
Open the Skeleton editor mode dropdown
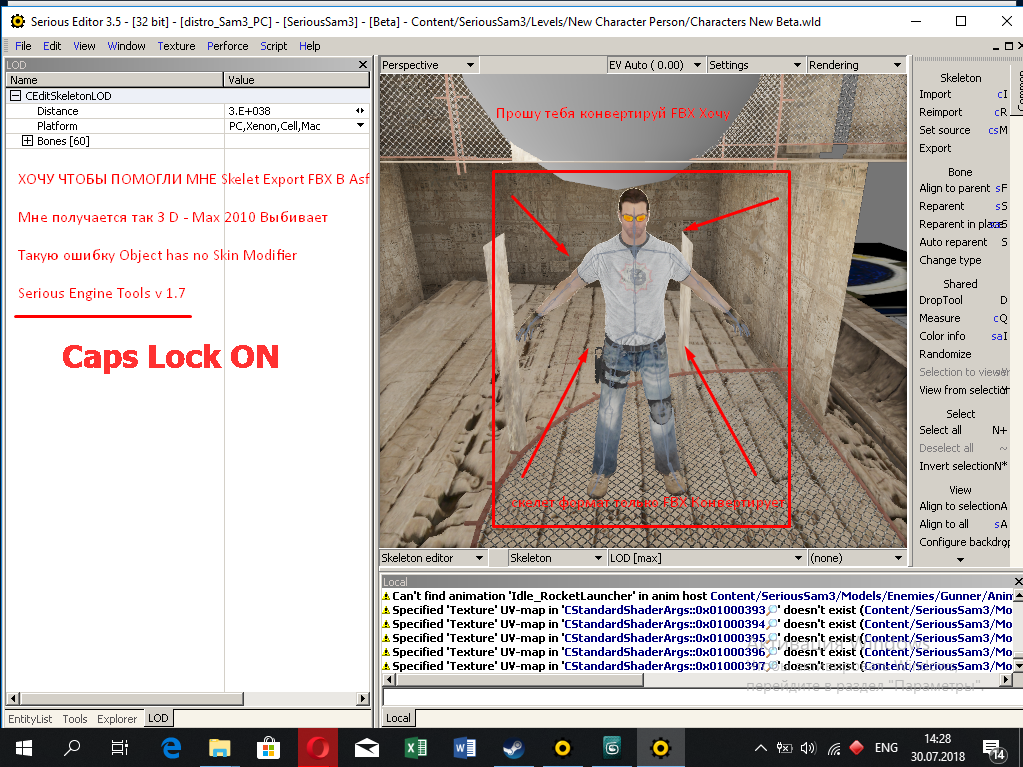tap(433, 558)
